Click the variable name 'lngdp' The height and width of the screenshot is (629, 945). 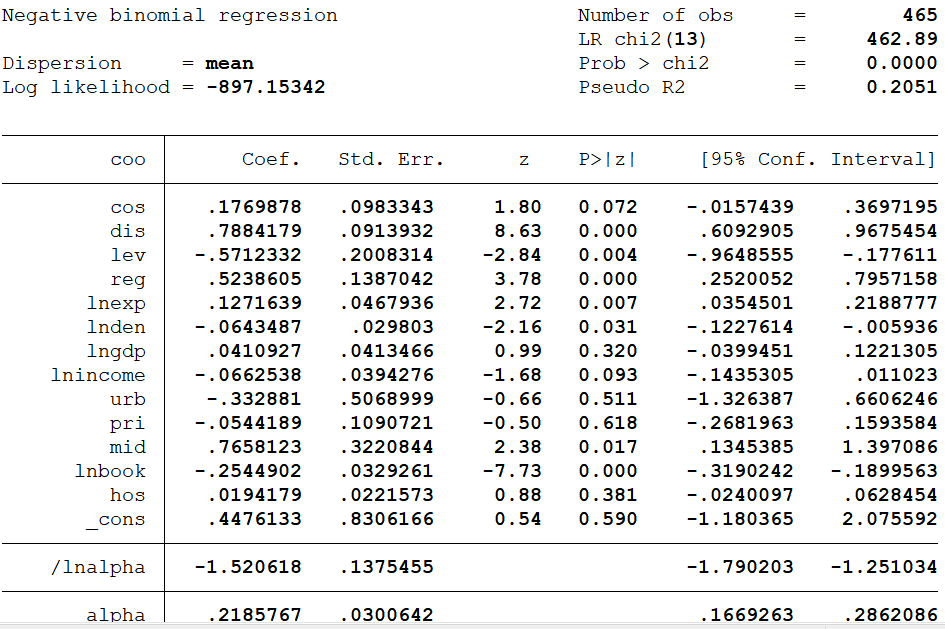click(x=116, y=352)
